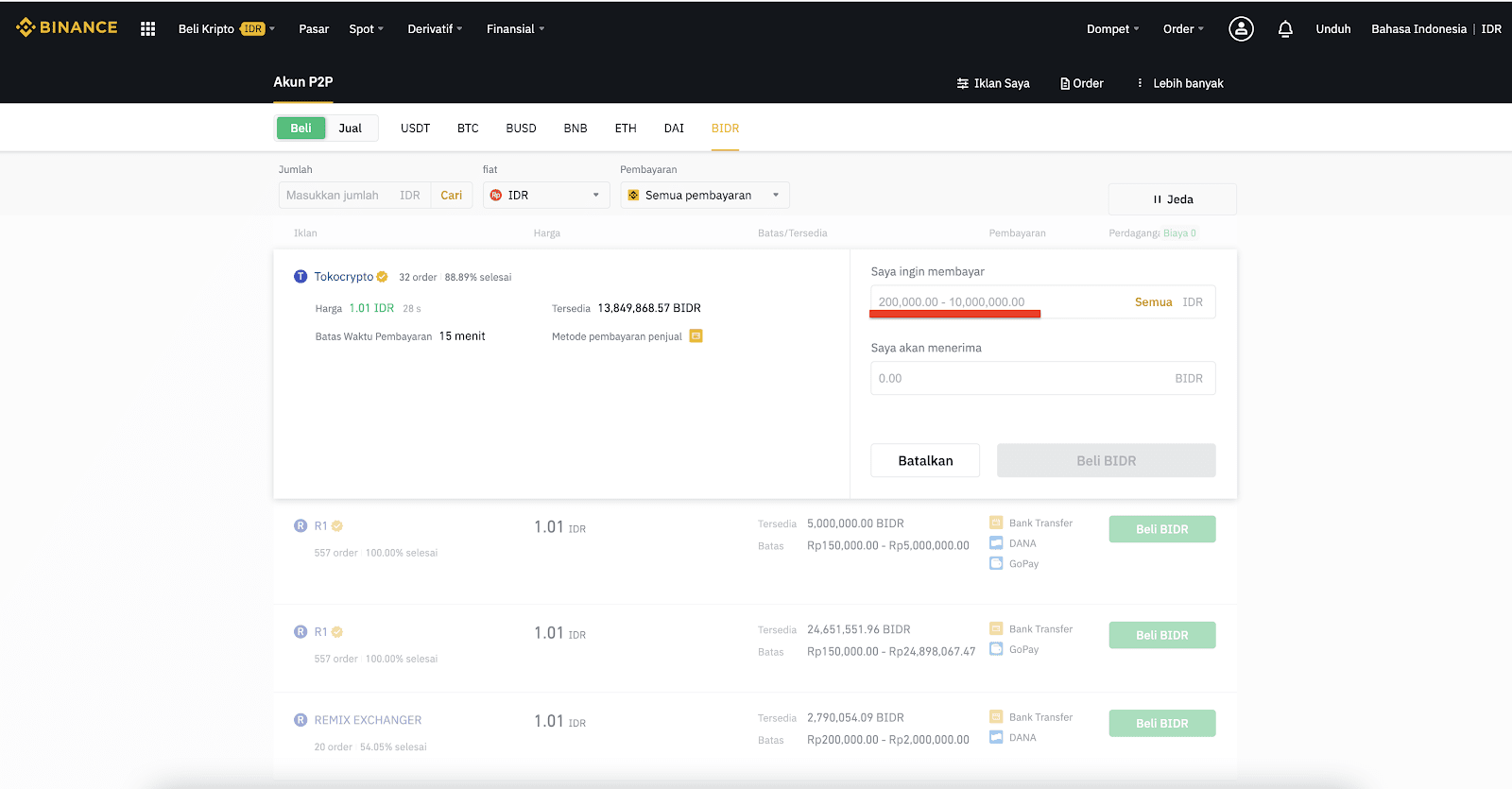Viewport: 1512px width, 789px height.
Task: Expand the Derivatif menu
Action: point(435,29)
